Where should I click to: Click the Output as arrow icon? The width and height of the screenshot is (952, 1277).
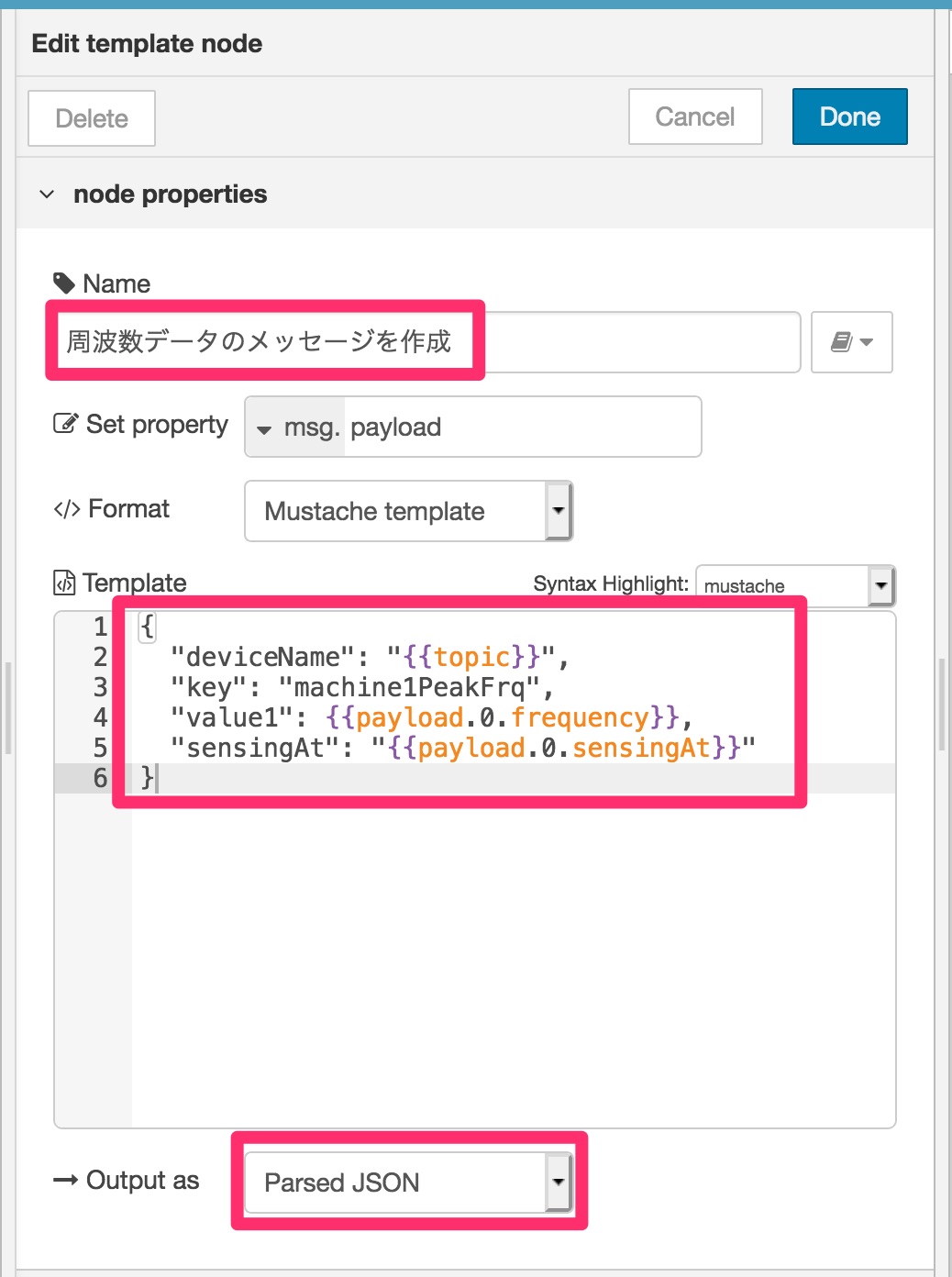click(65, 1180)
